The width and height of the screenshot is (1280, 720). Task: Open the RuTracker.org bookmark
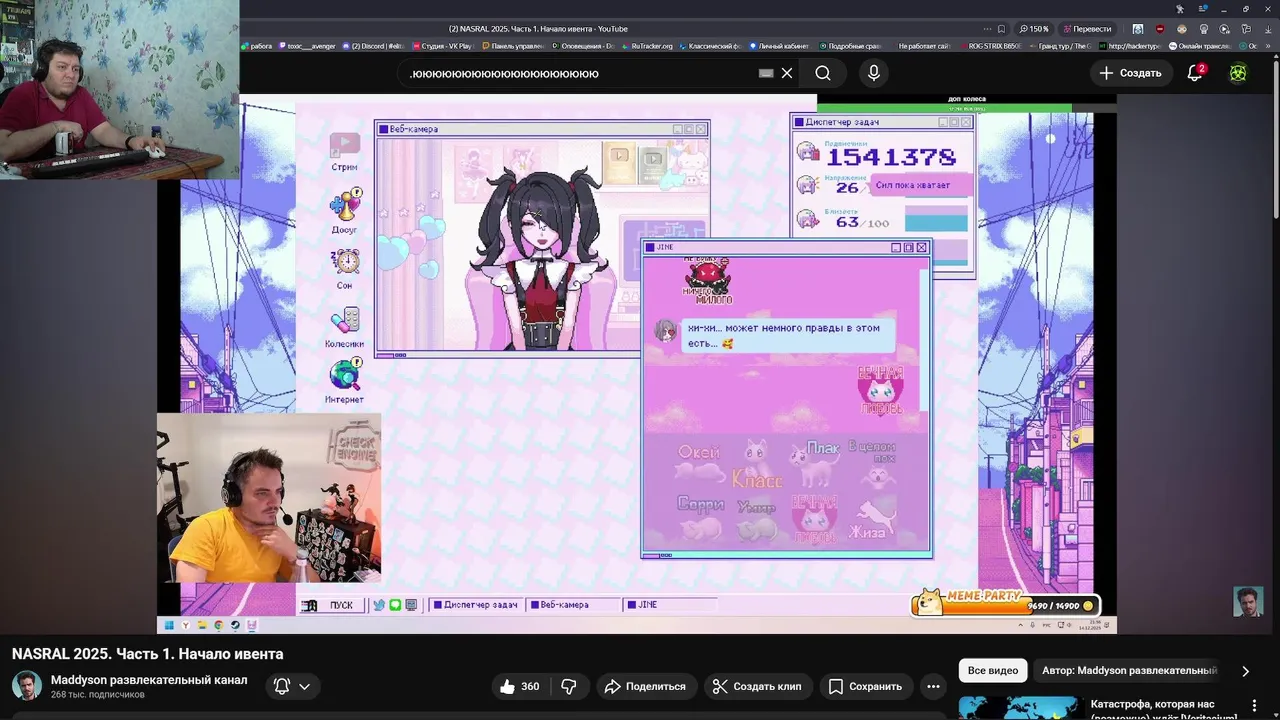click(x=646, y=46)
